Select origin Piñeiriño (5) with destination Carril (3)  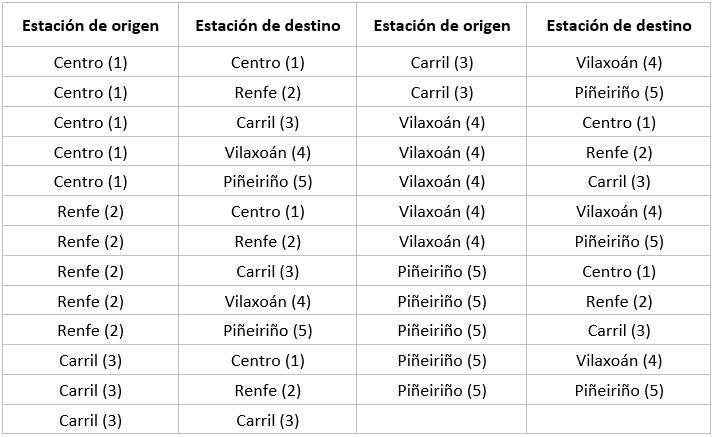pyautogui.click(x=442, y=331)
